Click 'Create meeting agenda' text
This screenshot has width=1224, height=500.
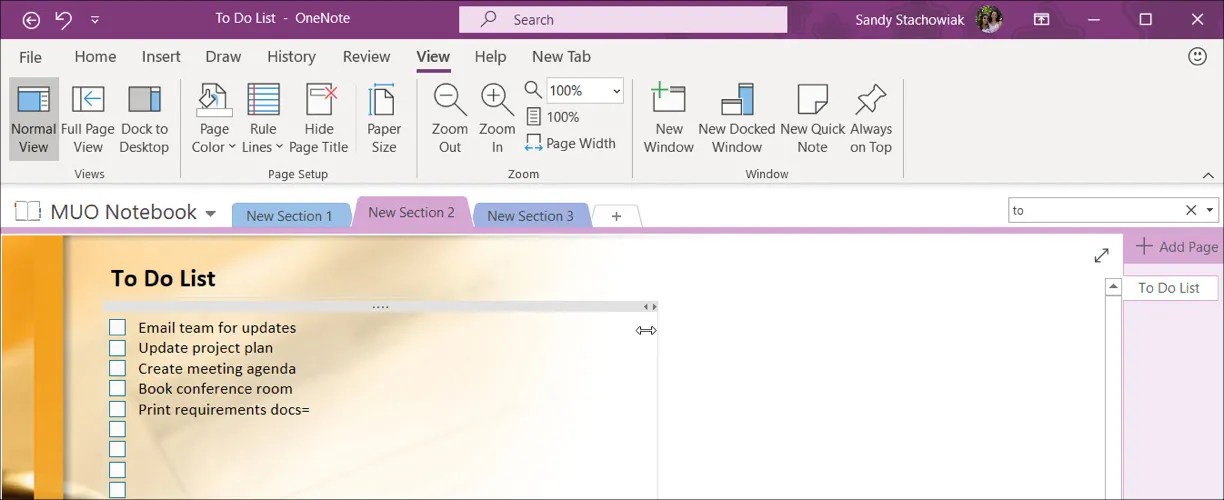217,368
